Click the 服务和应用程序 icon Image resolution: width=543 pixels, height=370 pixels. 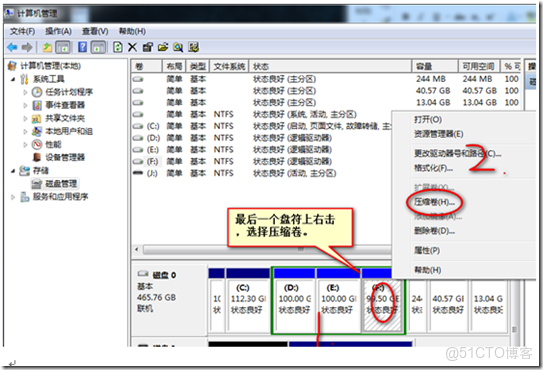point(24,197)
